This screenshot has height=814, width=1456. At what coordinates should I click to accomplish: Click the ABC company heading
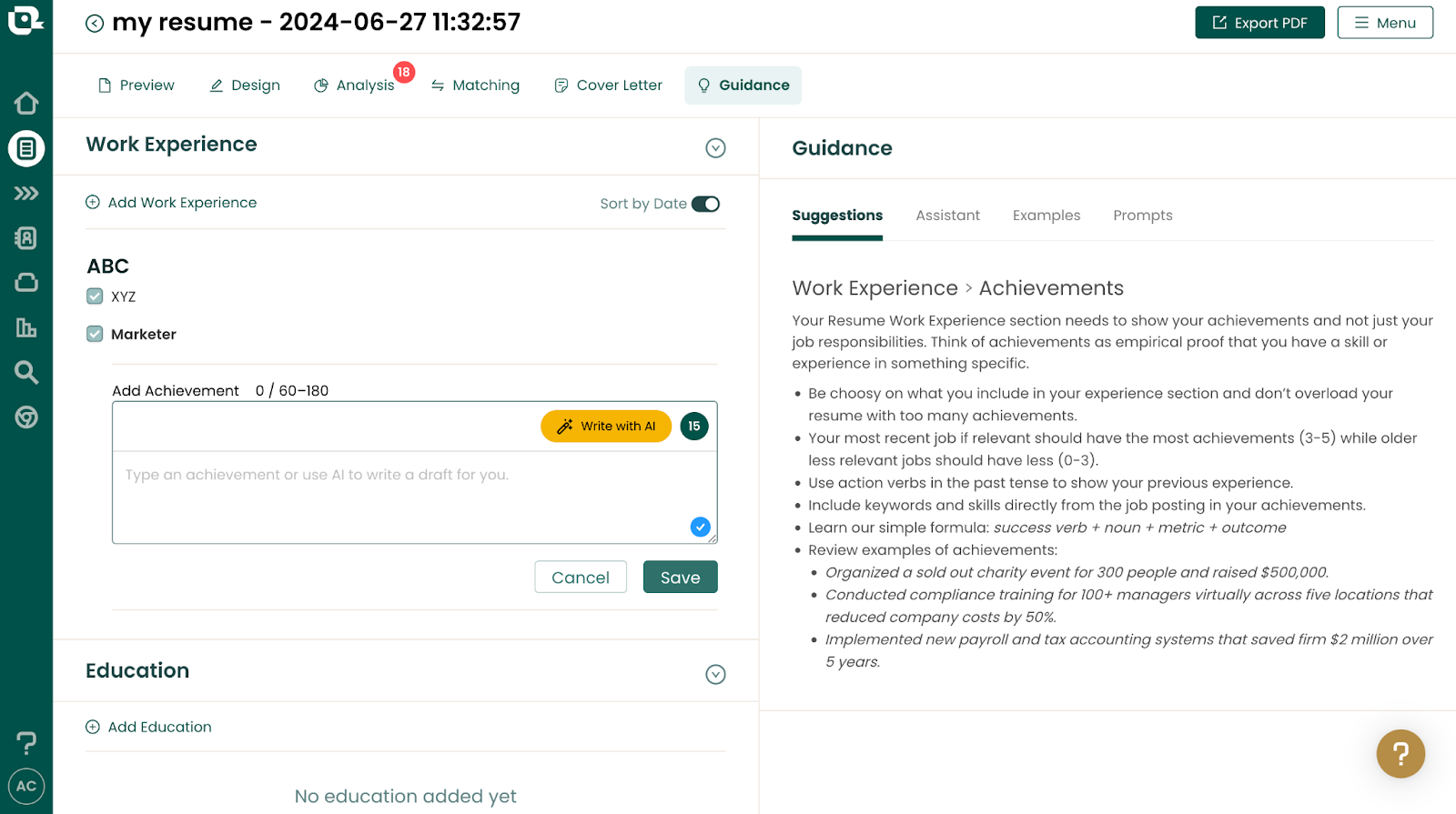tap(108, 266)
